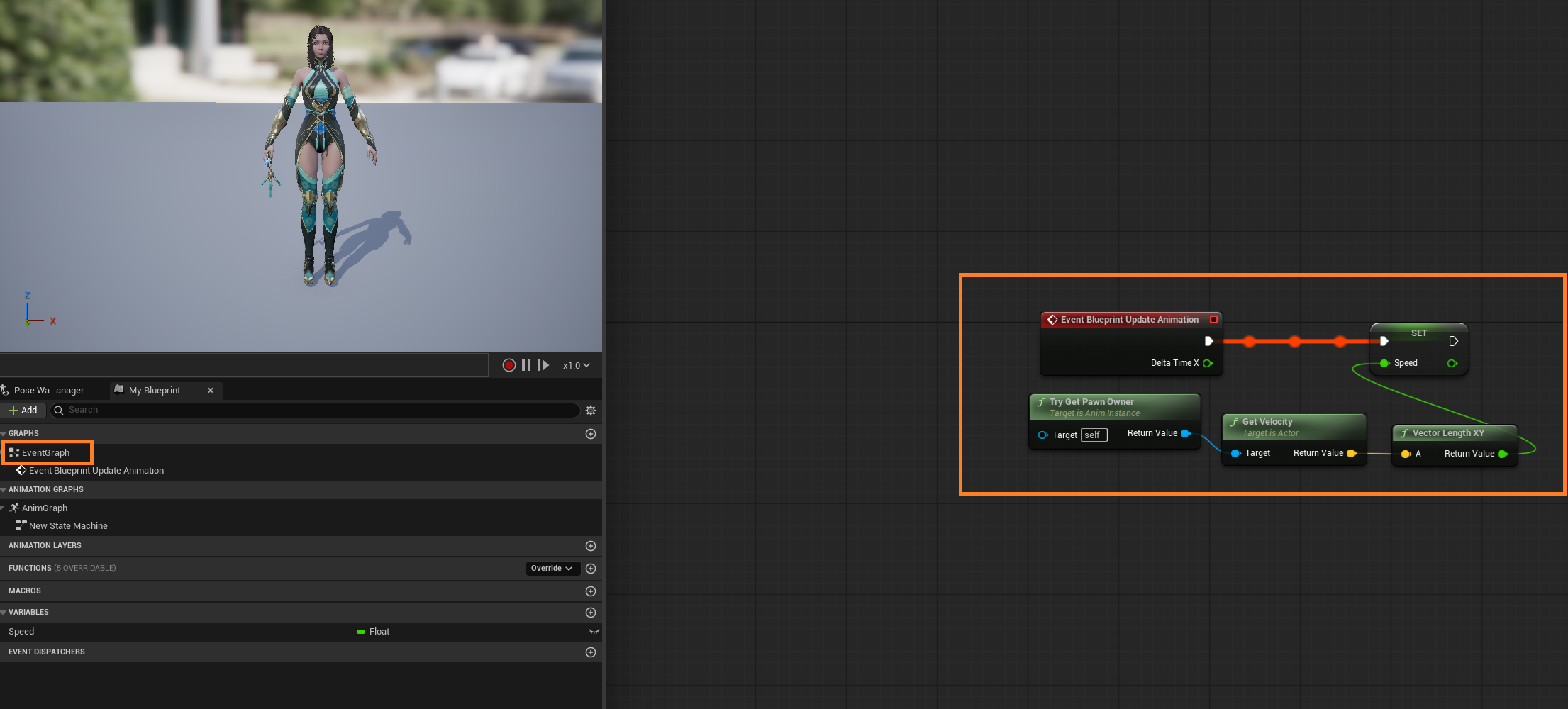
Task: Click the Add button in My Blueprint
Action: (23, 410)
